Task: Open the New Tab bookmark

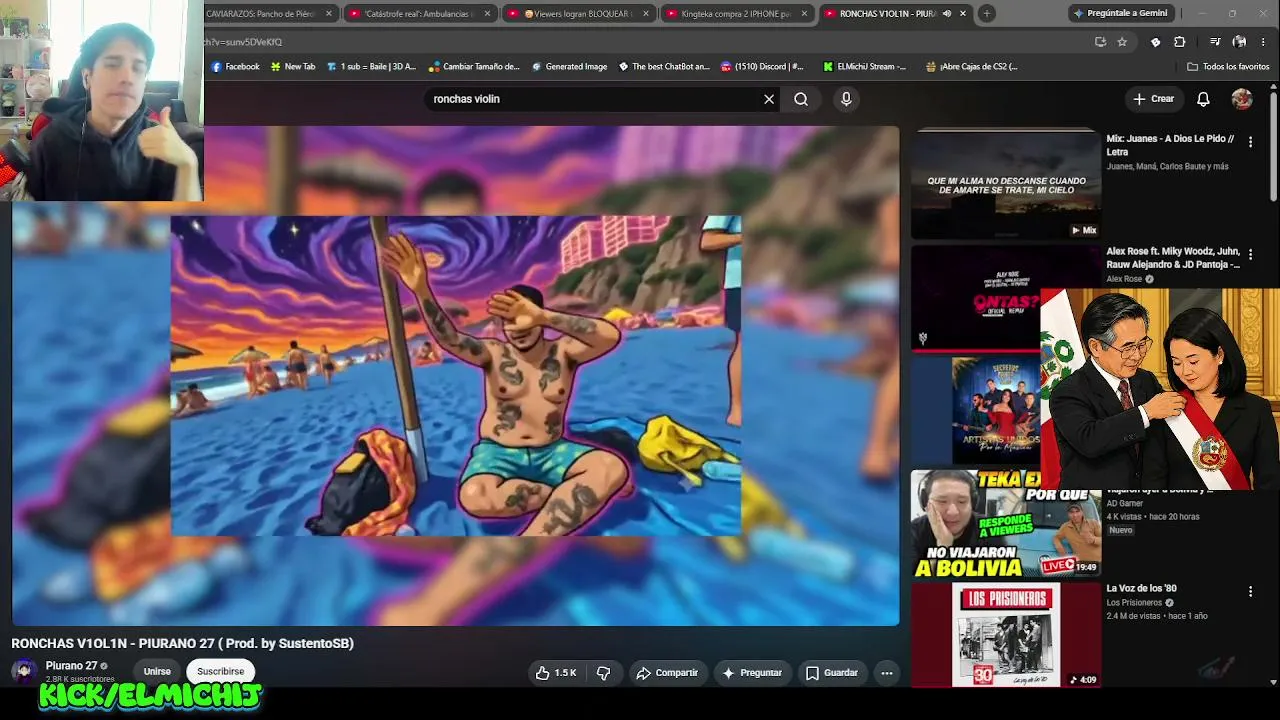Action: click(292, 67)
